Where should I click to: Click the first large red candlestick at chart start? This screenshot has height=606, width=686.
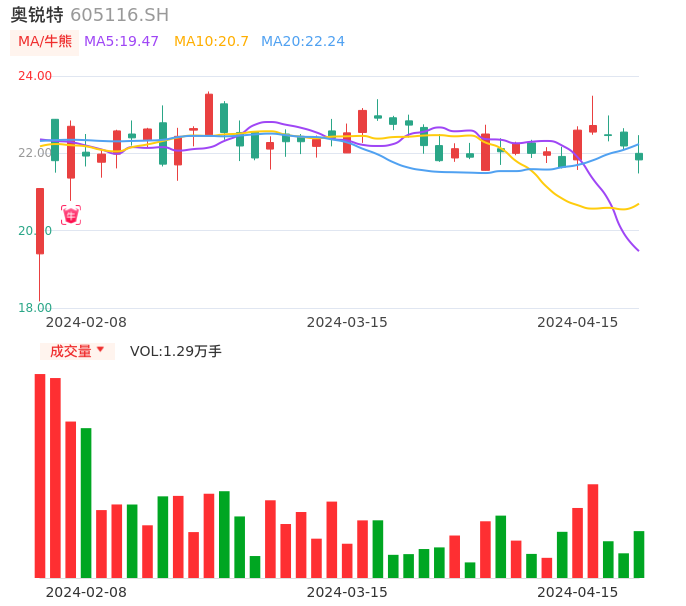[40, 221]
